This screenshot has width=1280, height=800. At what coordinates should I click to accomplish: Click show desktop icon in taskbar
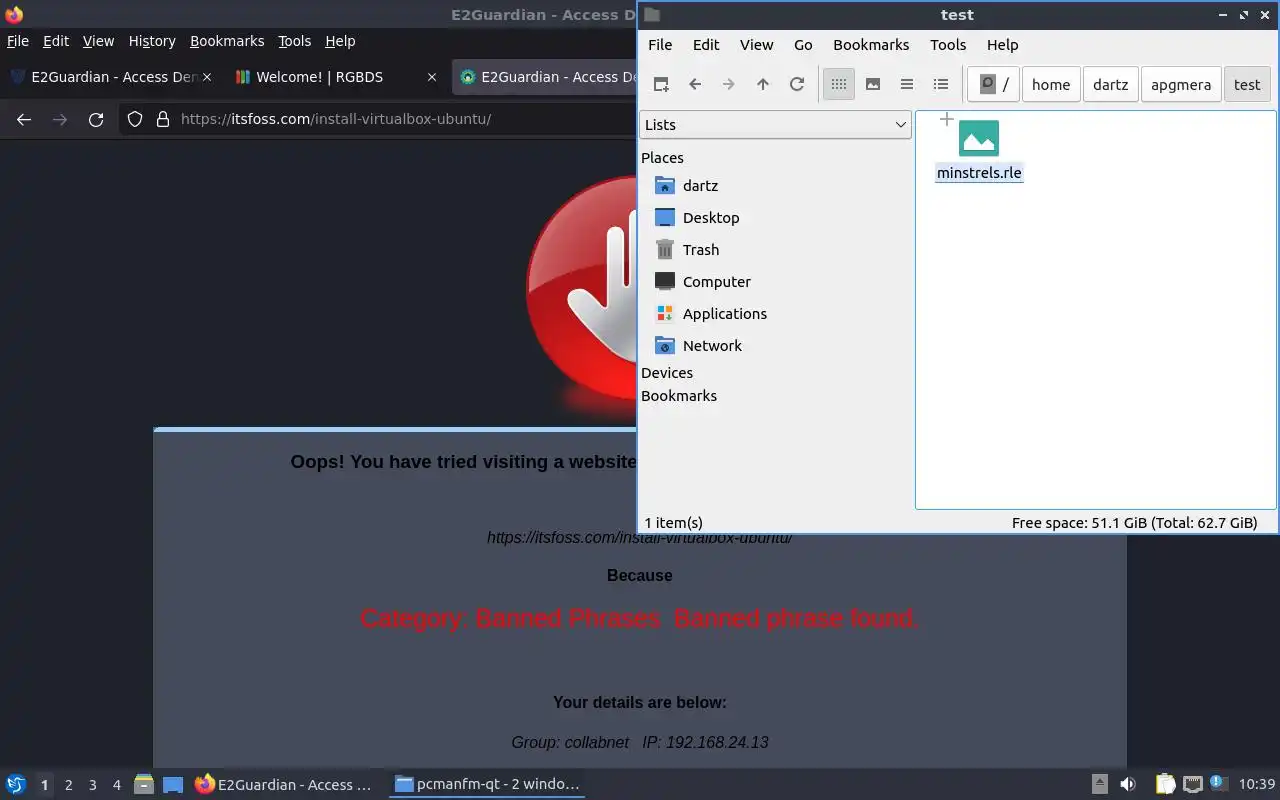coord(173,785)
